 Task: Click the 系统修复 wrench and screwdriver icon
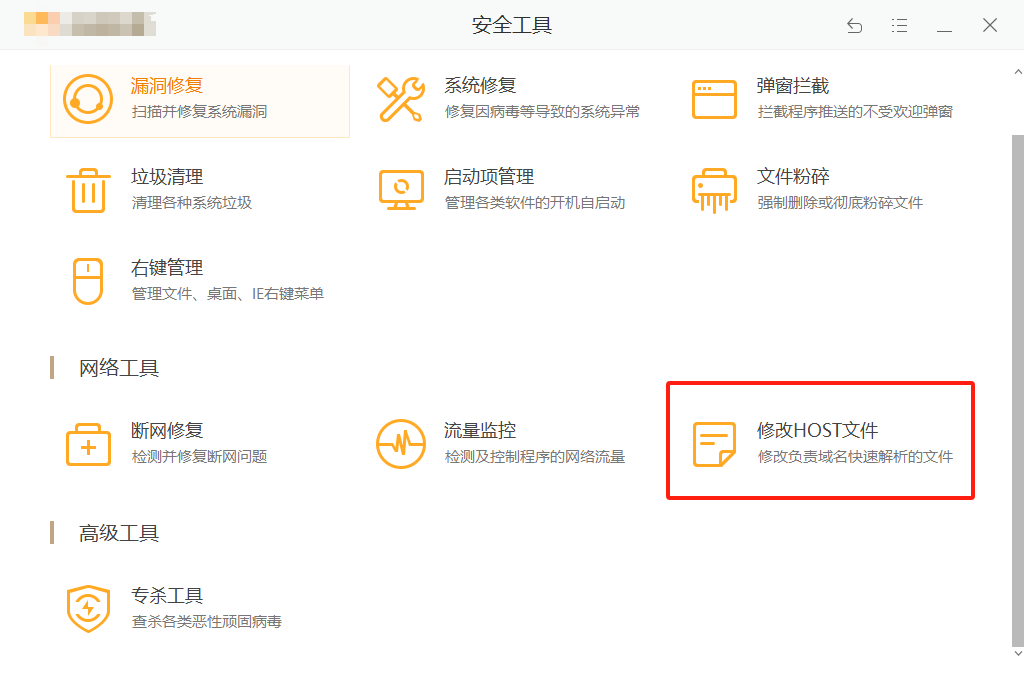pyautogui.click(x=401, y=99)
